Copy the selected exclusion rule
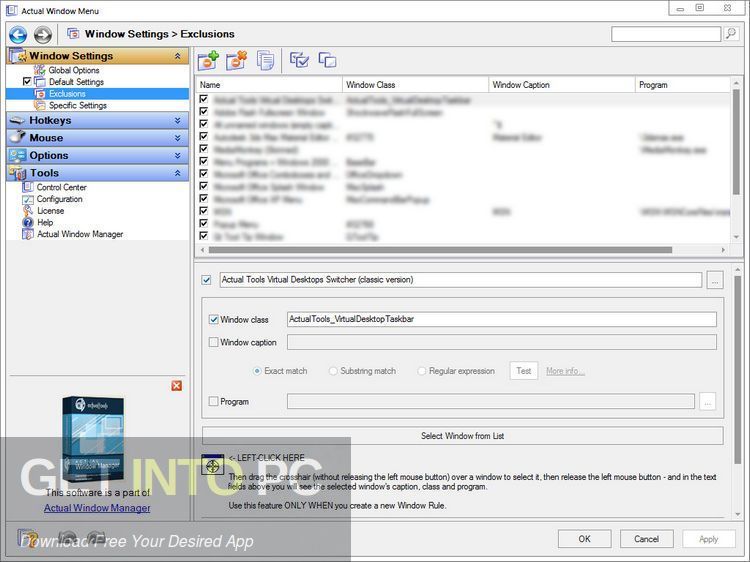The height and width of the screenshot is (562, 750). [265, 60]
